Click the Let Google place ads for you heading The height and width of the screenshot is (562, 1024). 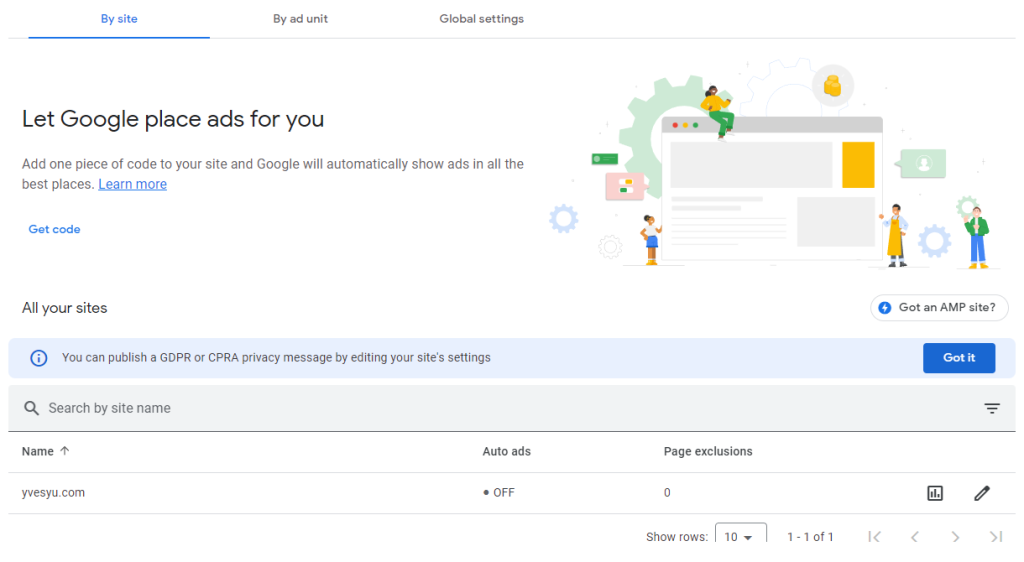coord(173,119)
